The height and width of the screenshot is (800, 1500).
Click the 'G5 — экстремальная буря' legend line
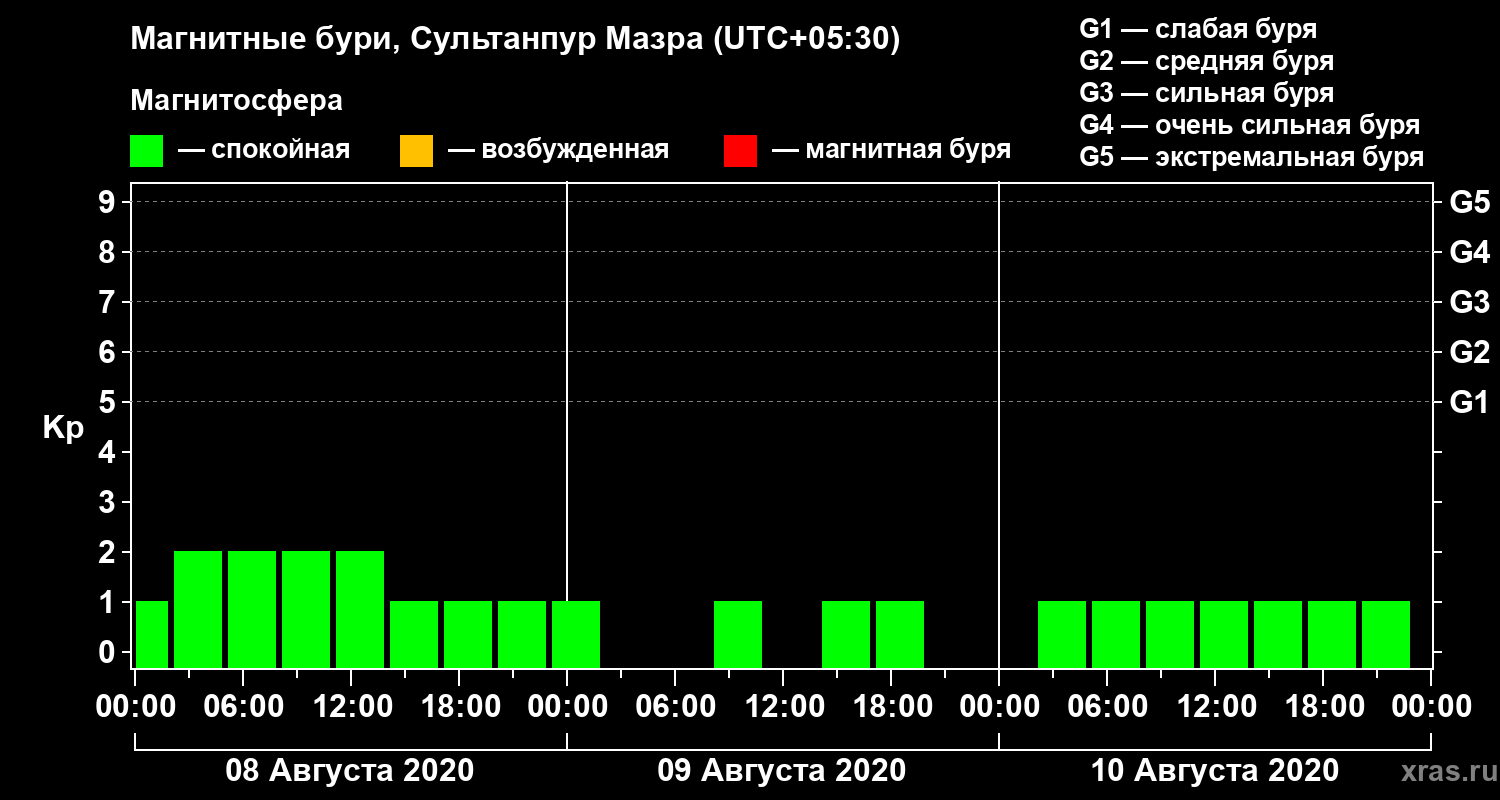coord(1252,157)
